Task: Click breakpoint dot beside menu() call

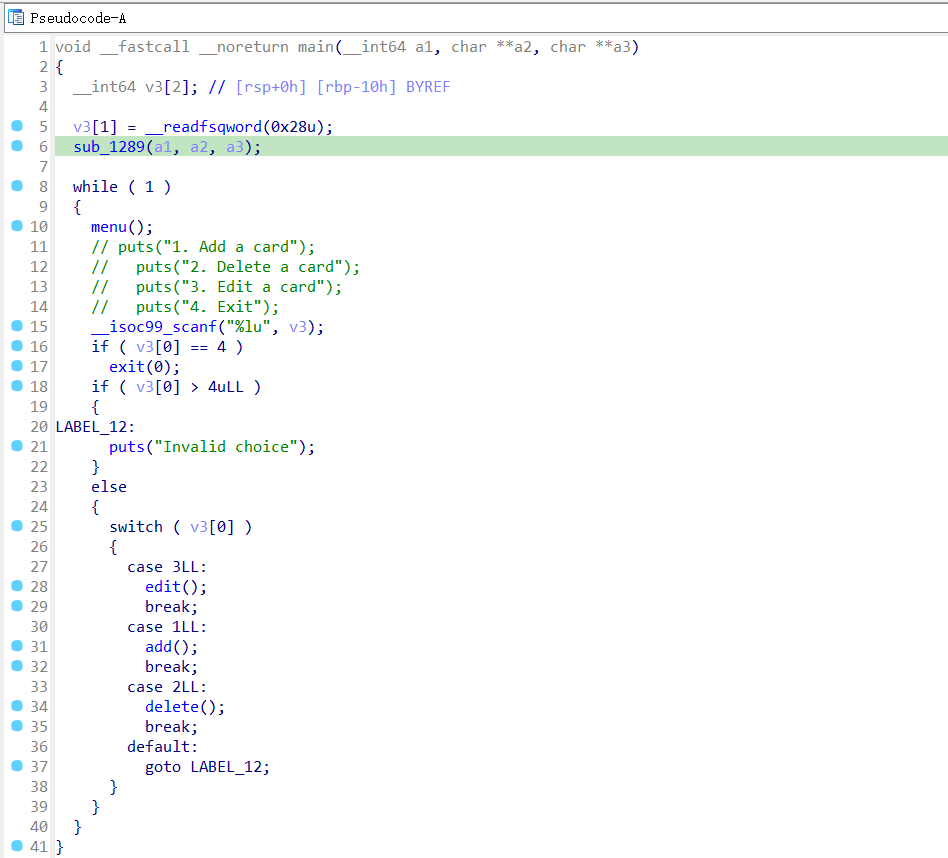Action: (x=17, y=226)
